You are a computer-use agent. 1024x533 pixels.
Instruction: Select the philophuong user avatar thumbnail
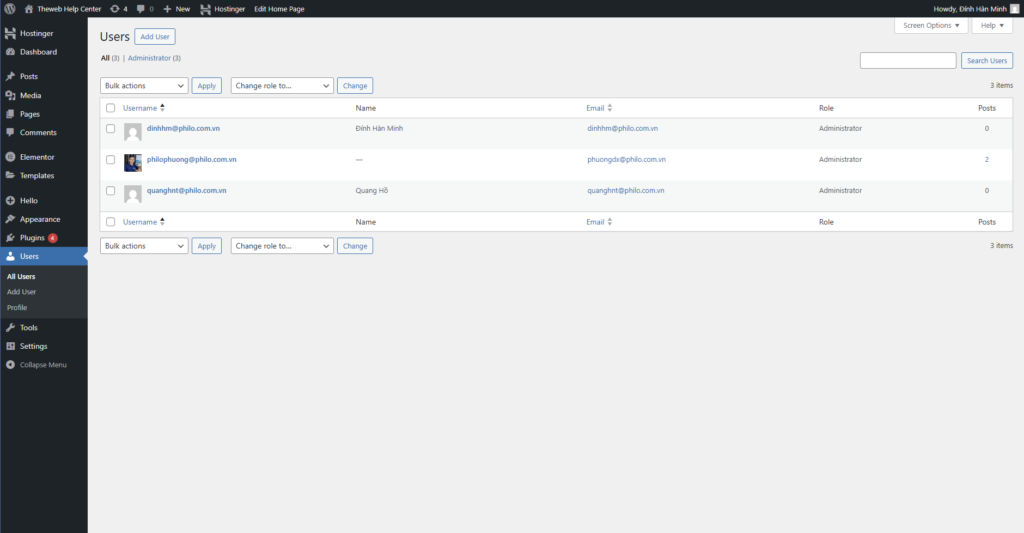click(x=132, y=162)
